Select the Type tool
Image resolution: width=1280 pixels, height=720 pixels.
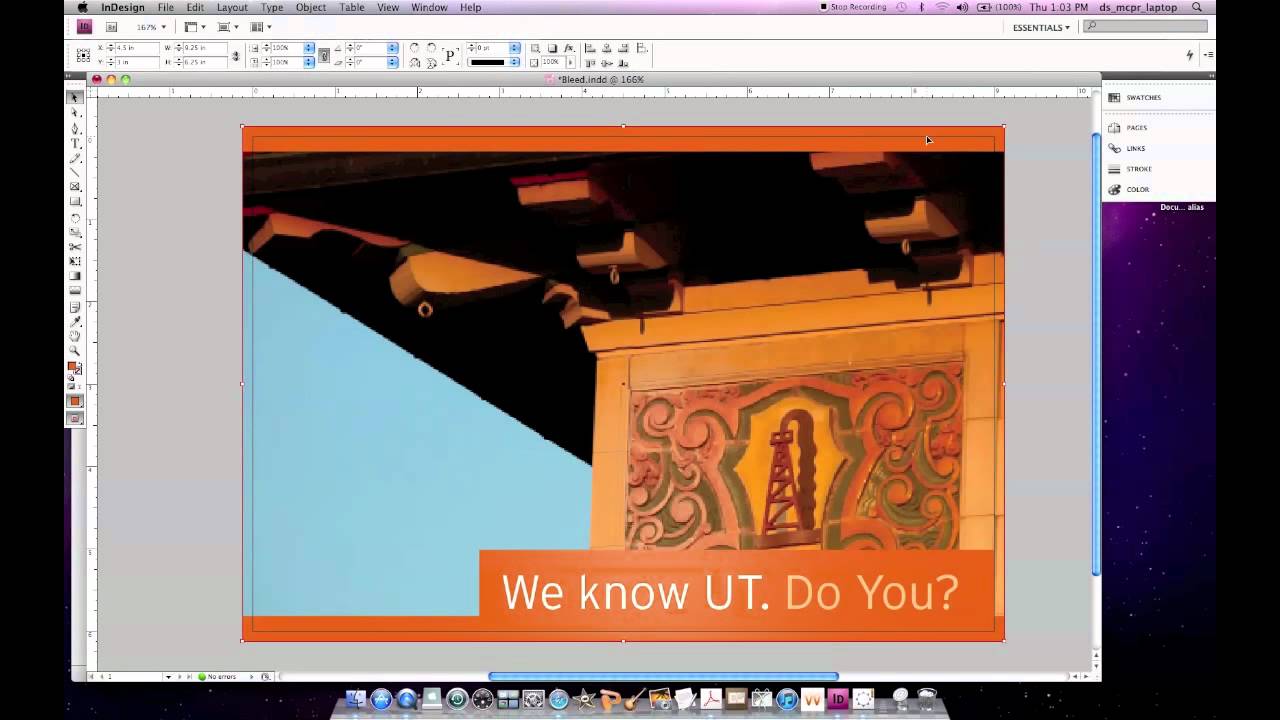coord(75,144)
